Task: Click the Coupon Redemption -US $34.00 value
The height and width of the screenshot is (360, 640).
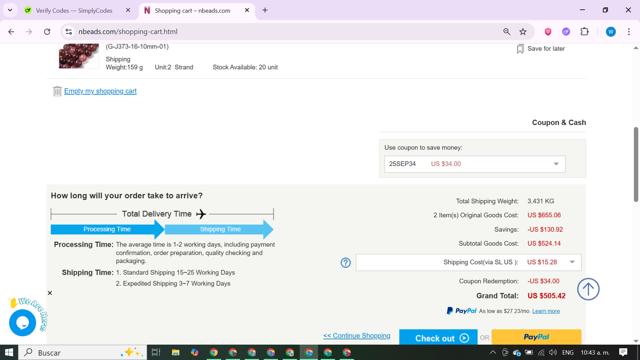Action: tap(543, 281)
